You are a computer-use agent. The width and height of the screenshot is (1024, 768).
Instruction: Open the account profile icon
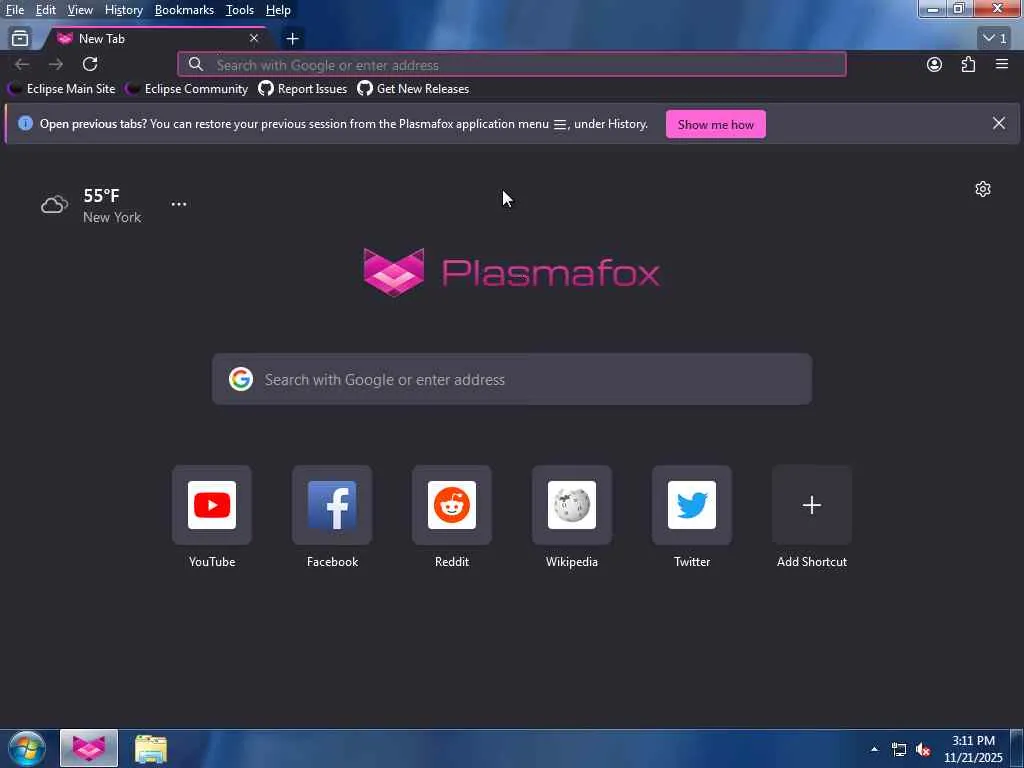click(935, 64)
